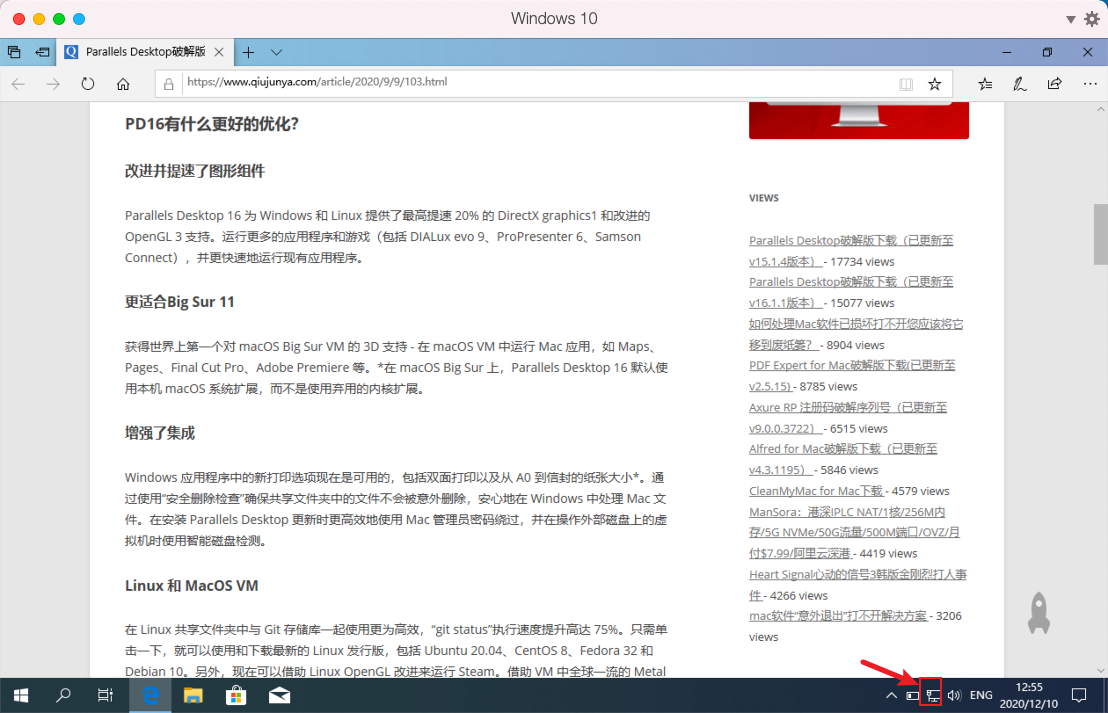1108x713 pixels.
Task: Click the rocket back-to-top icon
Action: pyautogui.click(x=1039, y=613)
